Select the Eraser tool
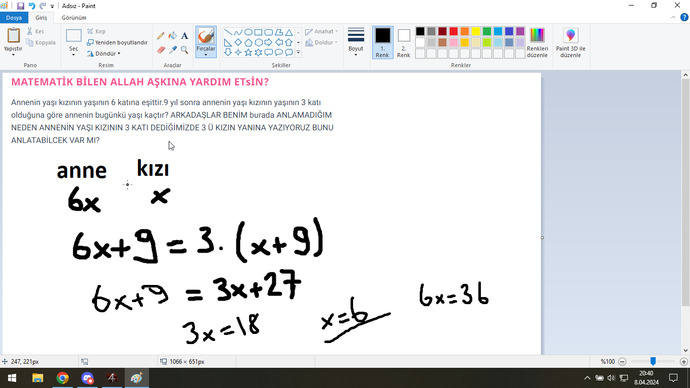This screenshot has width=690, height=388. (x=161, y=50)
